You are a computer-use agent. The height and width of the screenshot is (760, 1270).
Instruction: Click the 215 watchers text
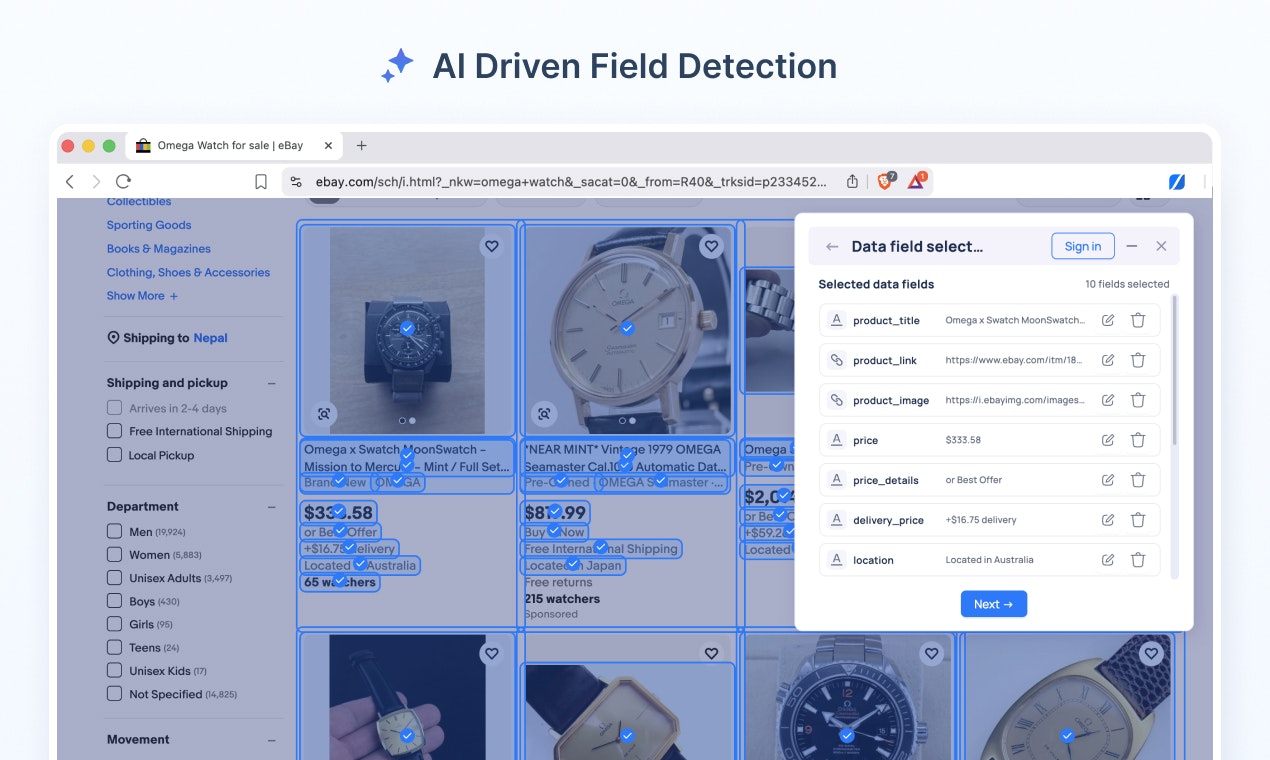tap(562, 599)
